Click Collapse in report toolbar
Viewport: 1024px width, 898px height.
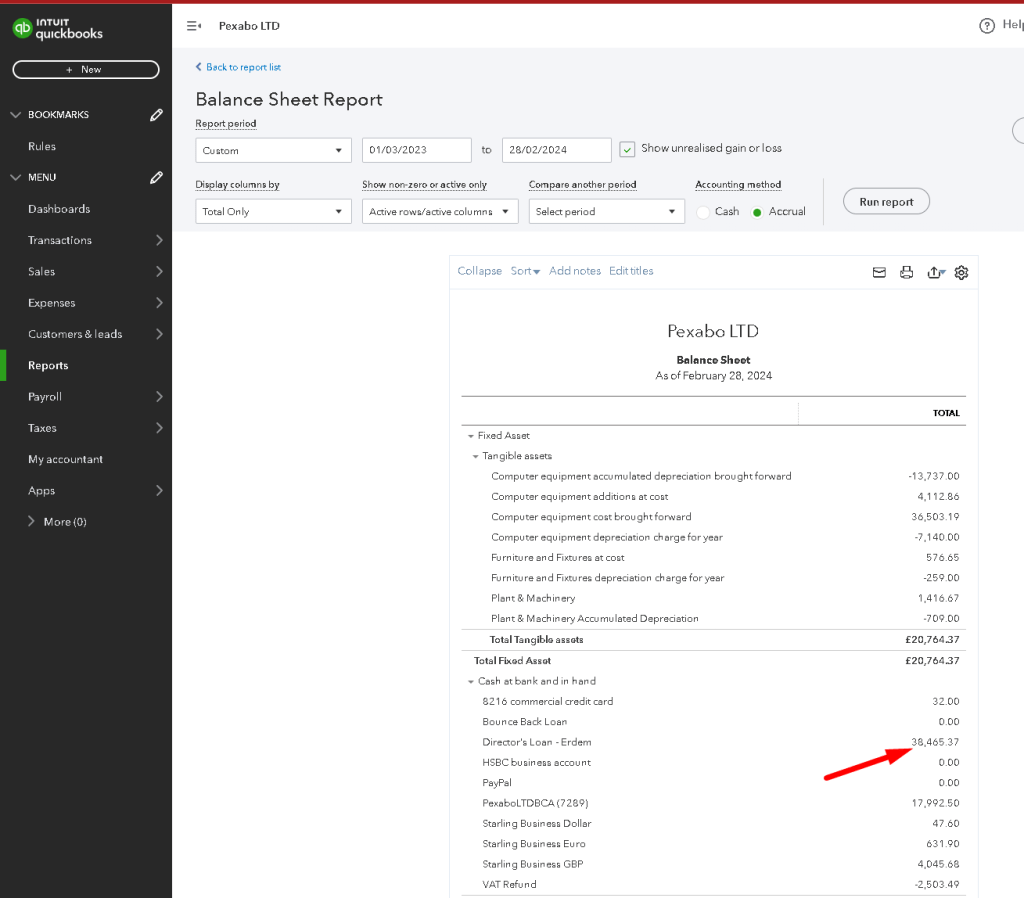click(479, 271)
